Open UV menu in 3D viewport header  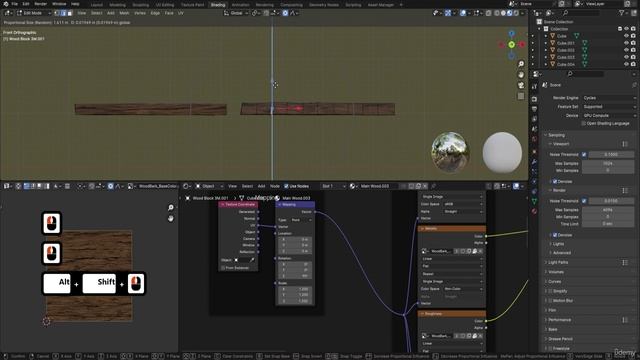click(180, 13)
